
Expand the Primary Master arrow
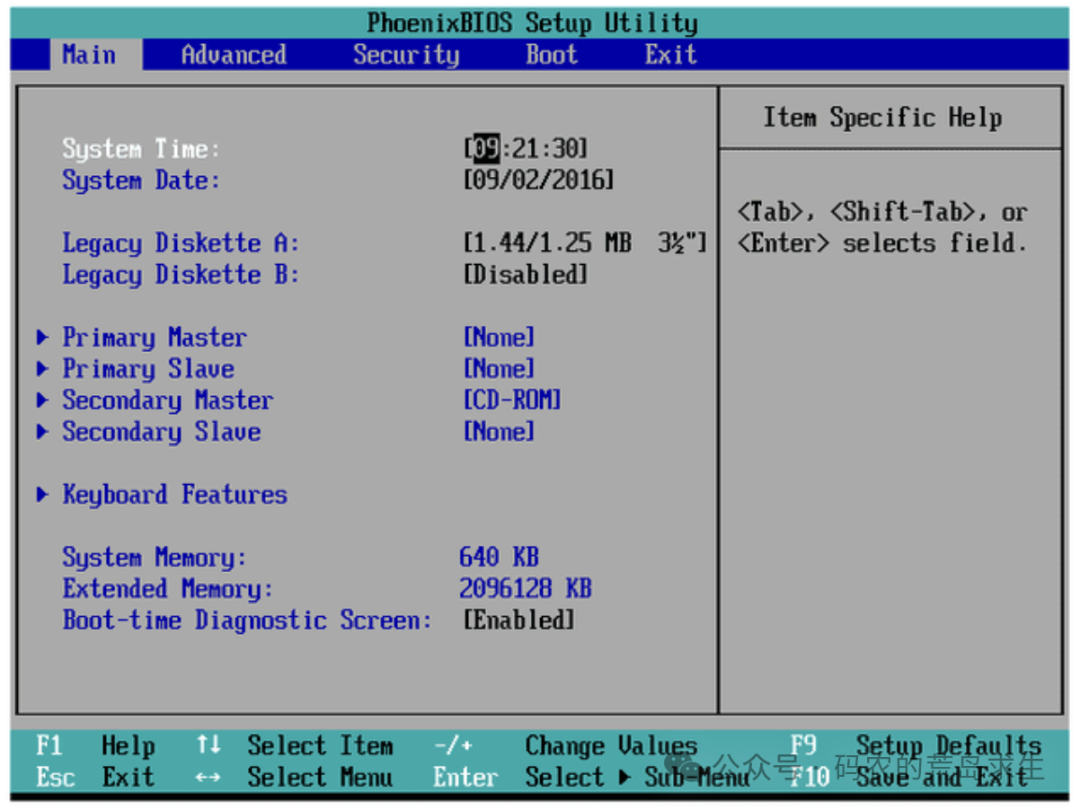[43, 337]
